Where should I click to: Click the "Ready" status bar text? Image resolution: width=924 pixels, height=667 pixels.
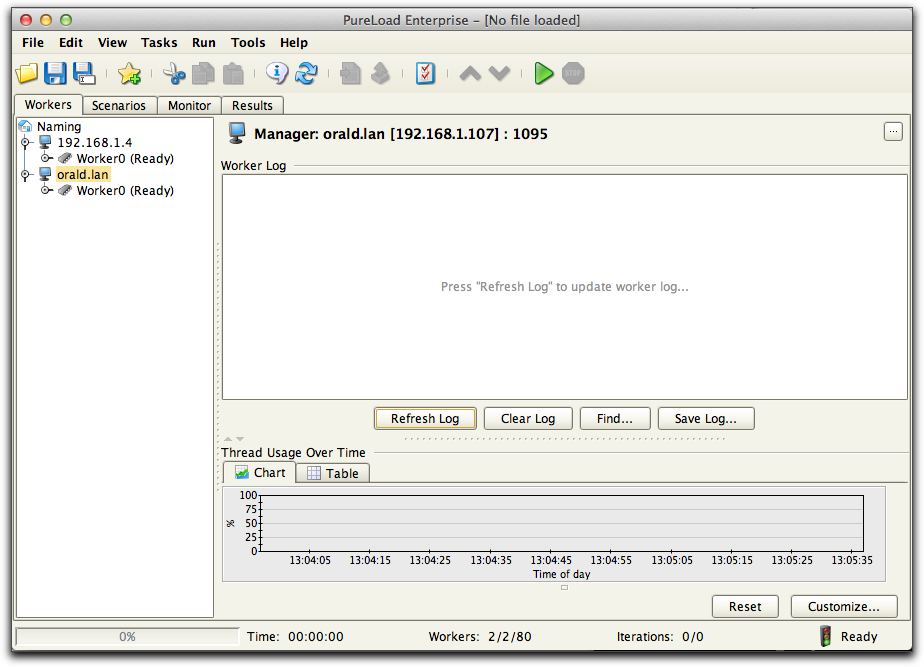(x=859, y=636)
